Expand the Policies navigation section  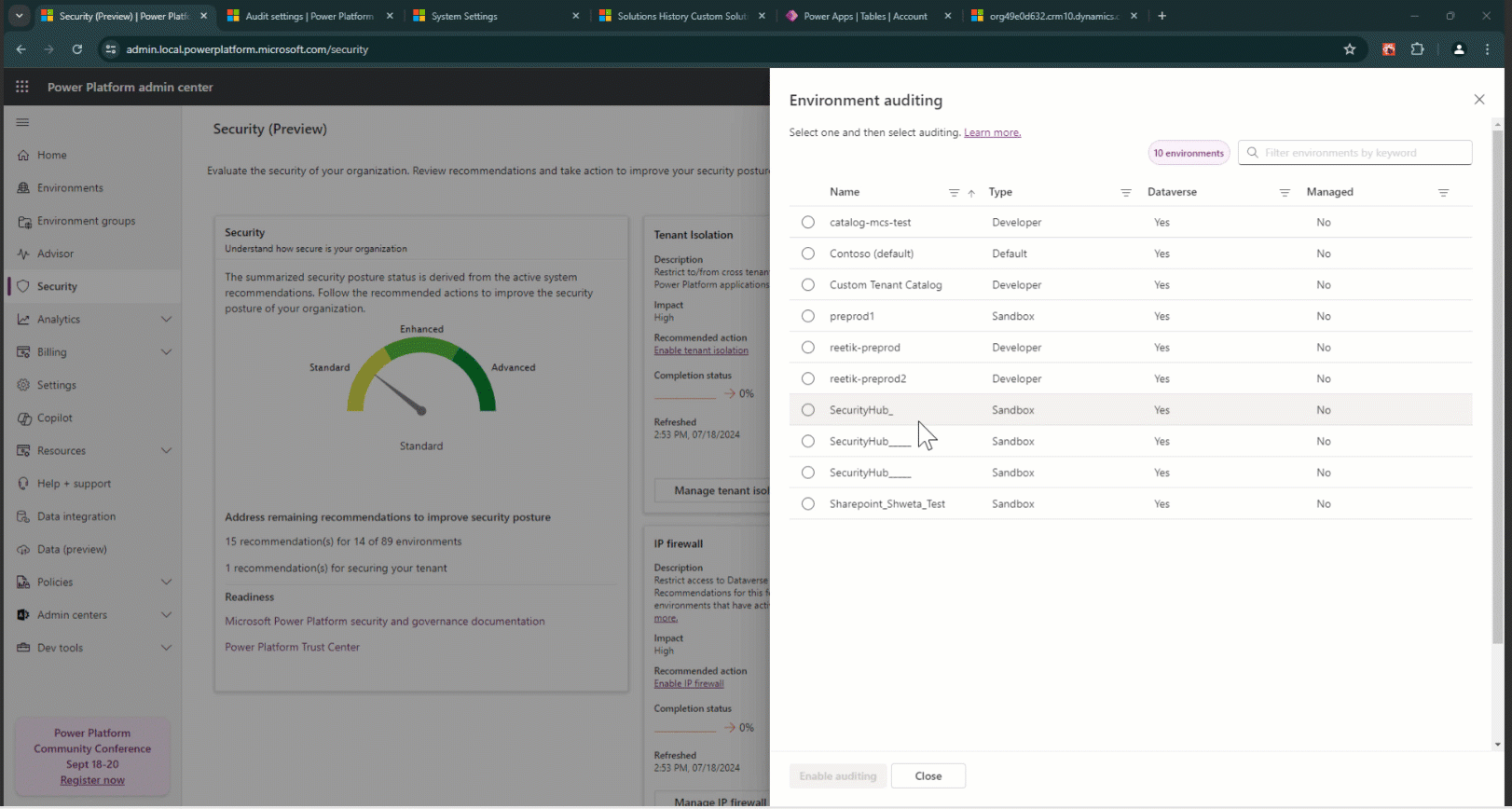[166, 583]
